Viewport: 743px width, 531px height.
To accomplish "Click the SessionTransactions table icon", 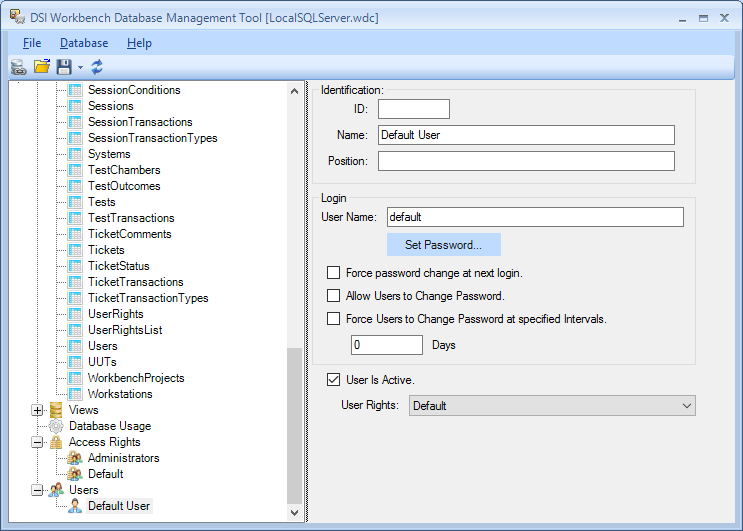I will [75, 122].
